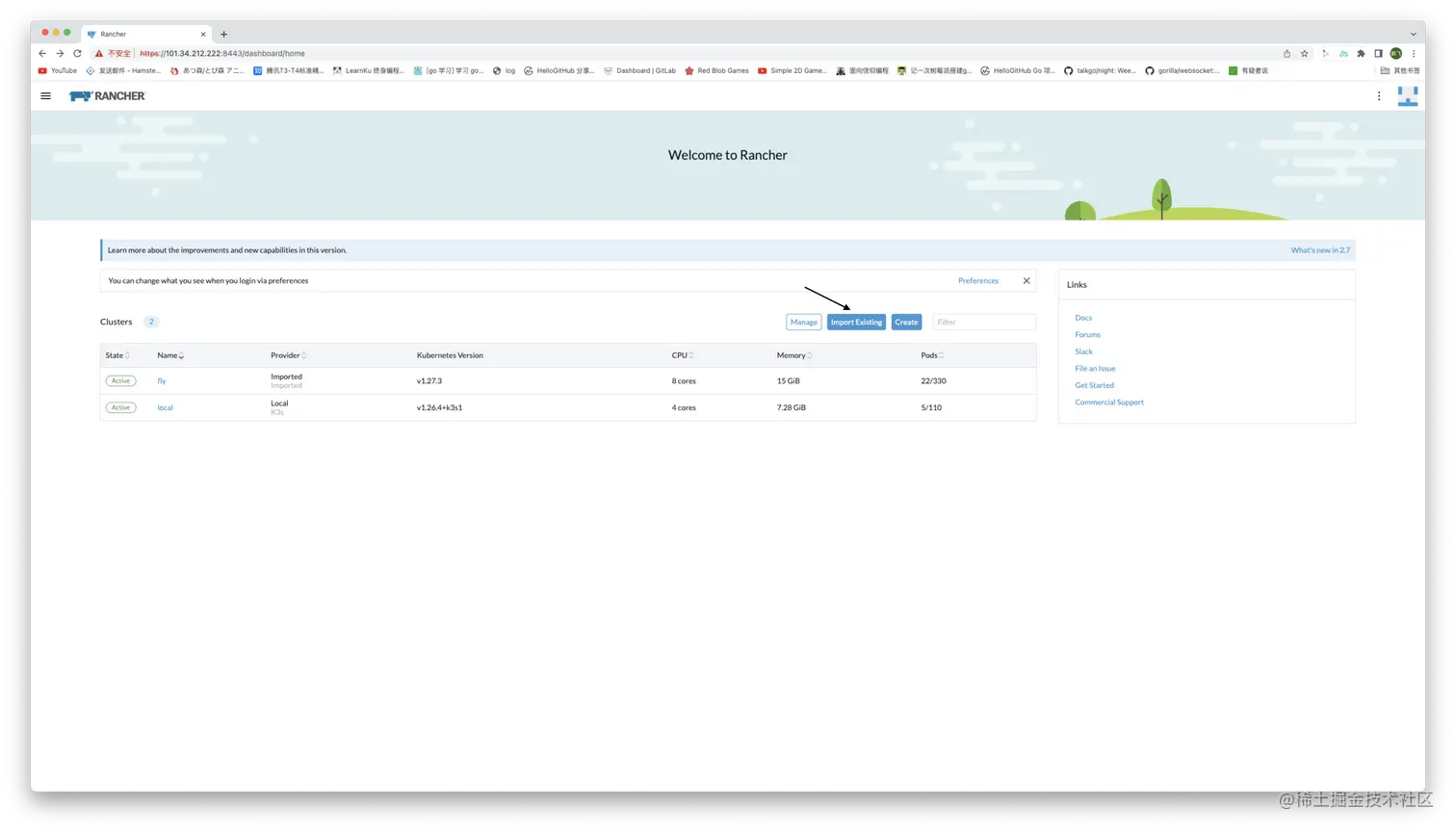The width and height of the screenshot is (1456, 832).
Task: Open the Get Started link
Action: (1094, 385)
